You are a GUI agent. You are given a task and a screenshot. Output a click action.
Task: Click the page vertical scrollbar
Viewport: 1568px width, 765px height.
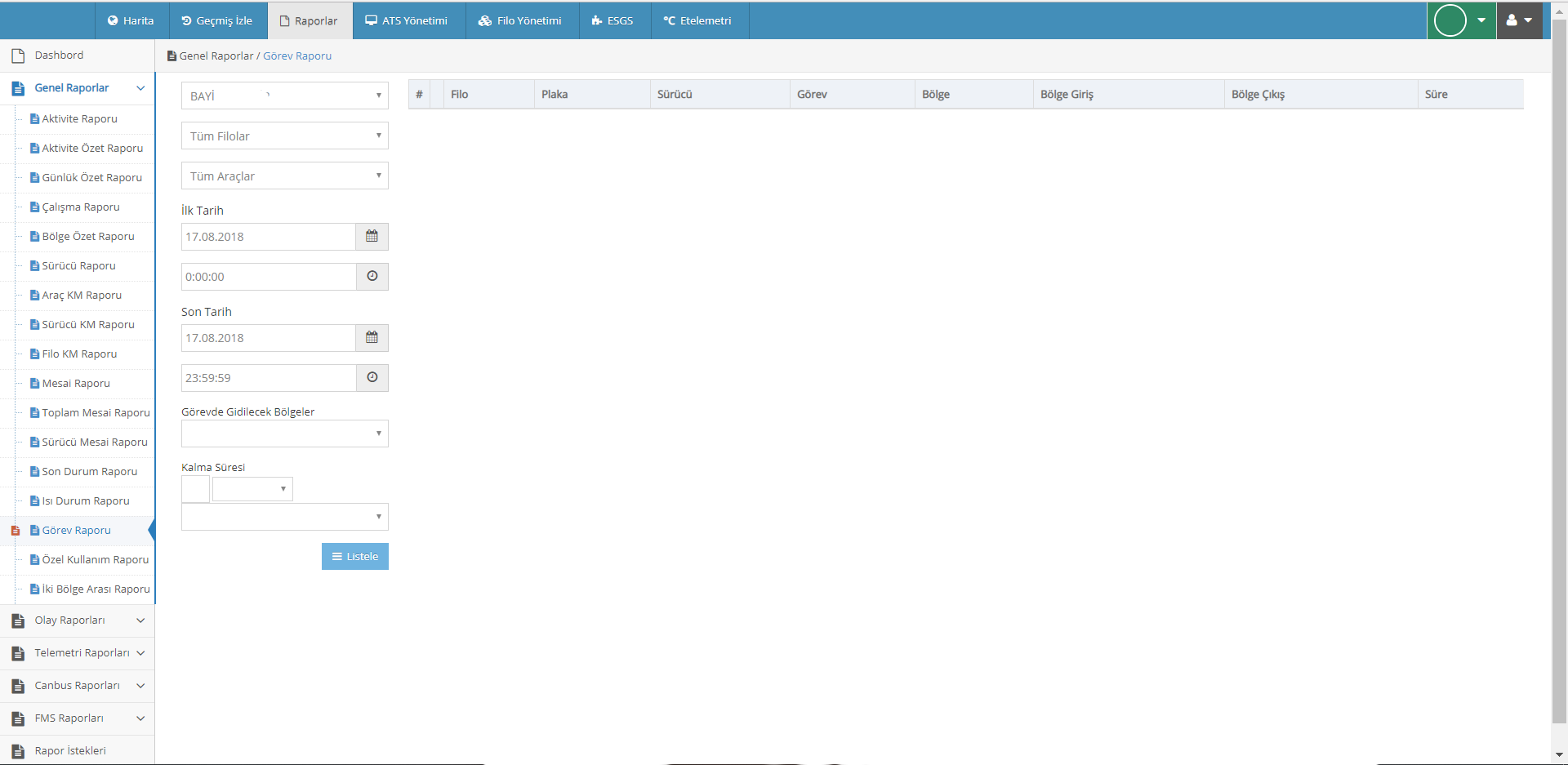pyautogui.click(x=1559, y=371)
